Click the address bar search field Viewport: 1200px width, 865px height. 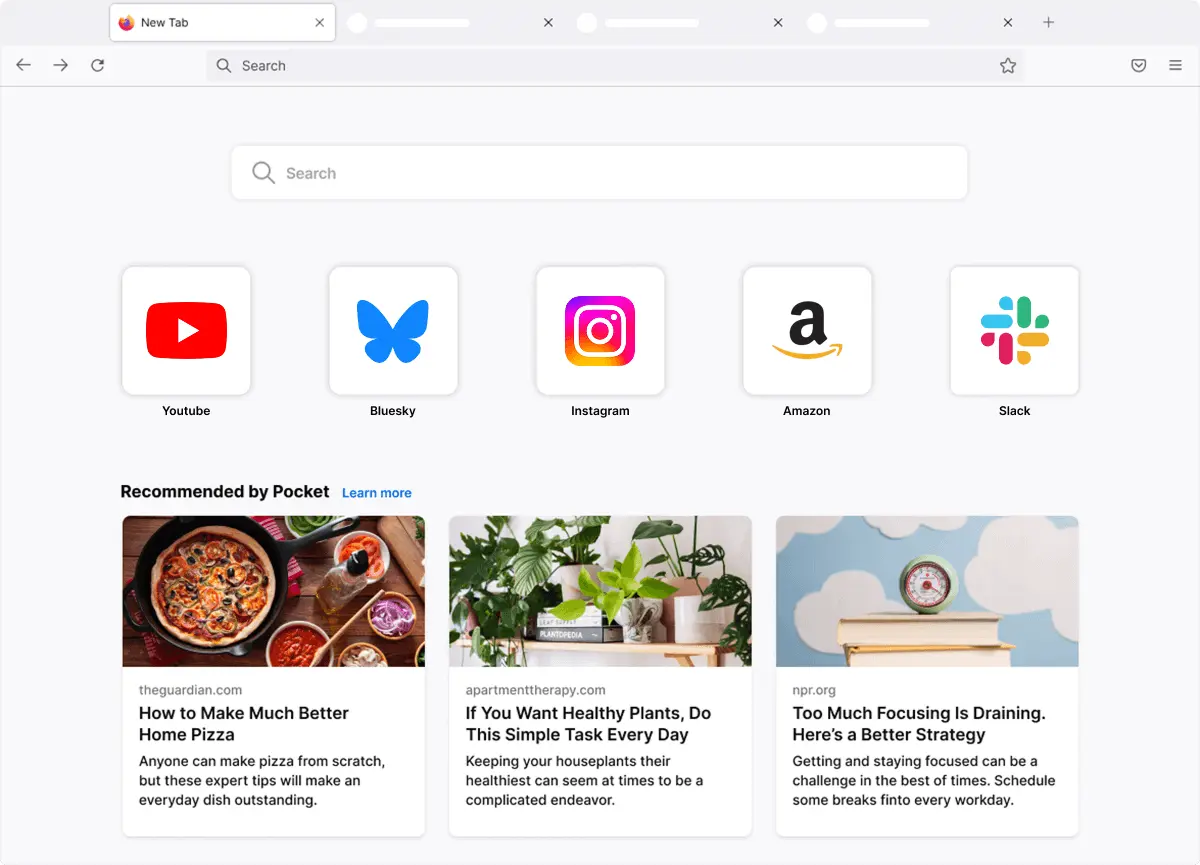click(600, 65)
